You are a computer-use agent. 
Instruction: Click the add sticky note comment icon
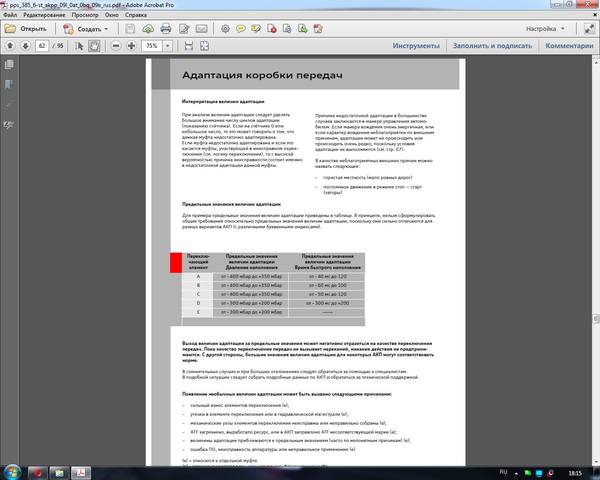coord(241,29)
